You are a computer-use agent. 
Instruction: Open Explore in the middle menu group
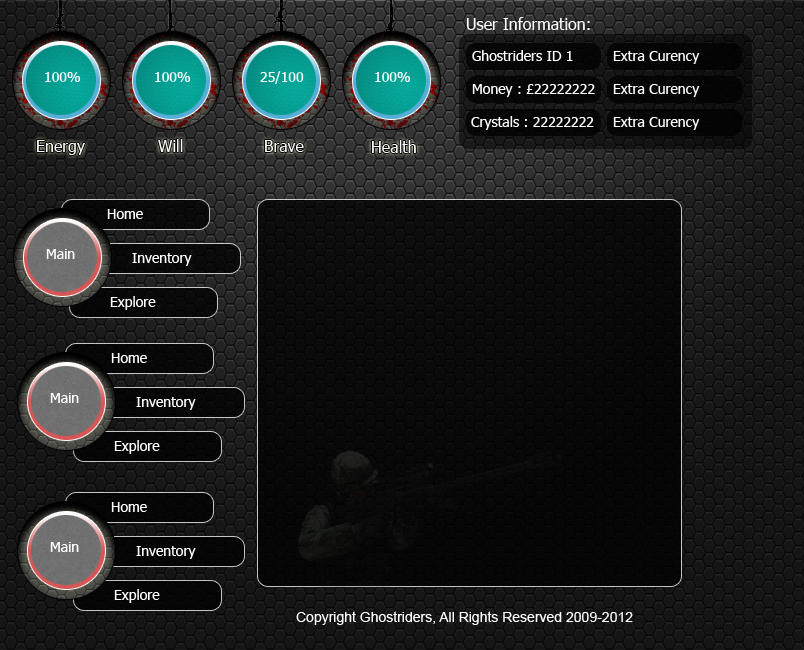[x=148, y=446]
